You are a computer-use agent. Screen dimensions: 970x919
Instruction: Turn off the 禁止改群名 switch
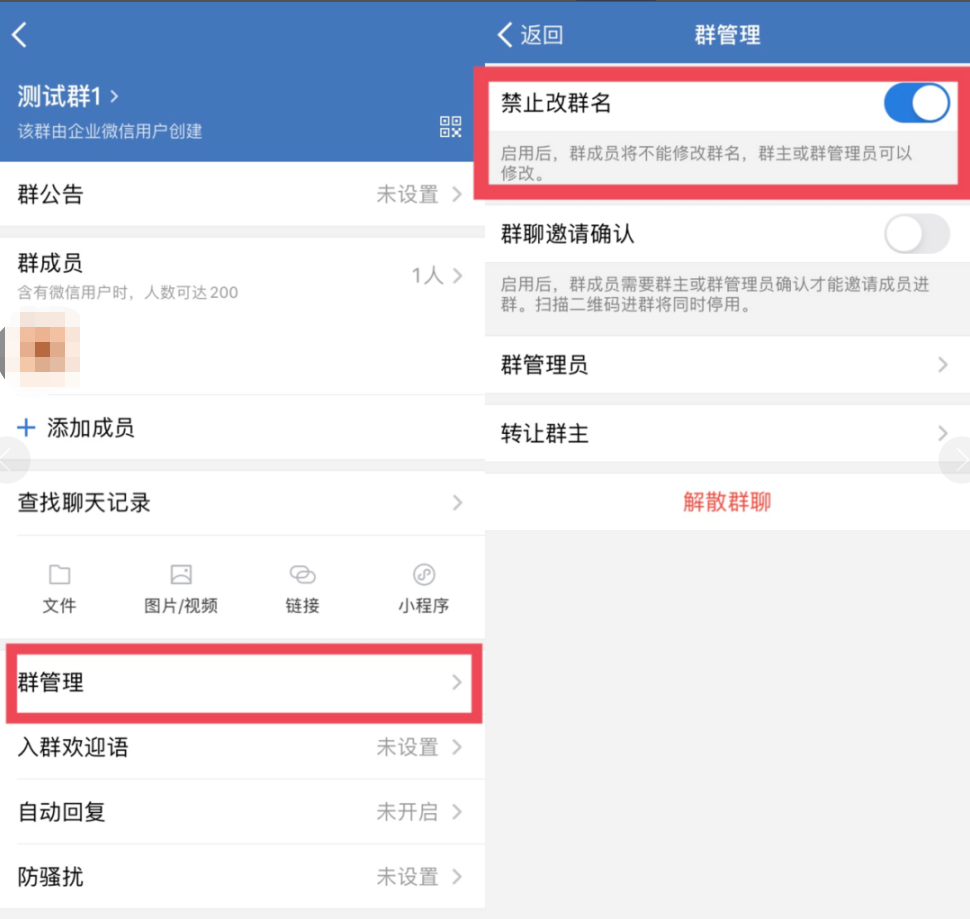coord(916,103)
